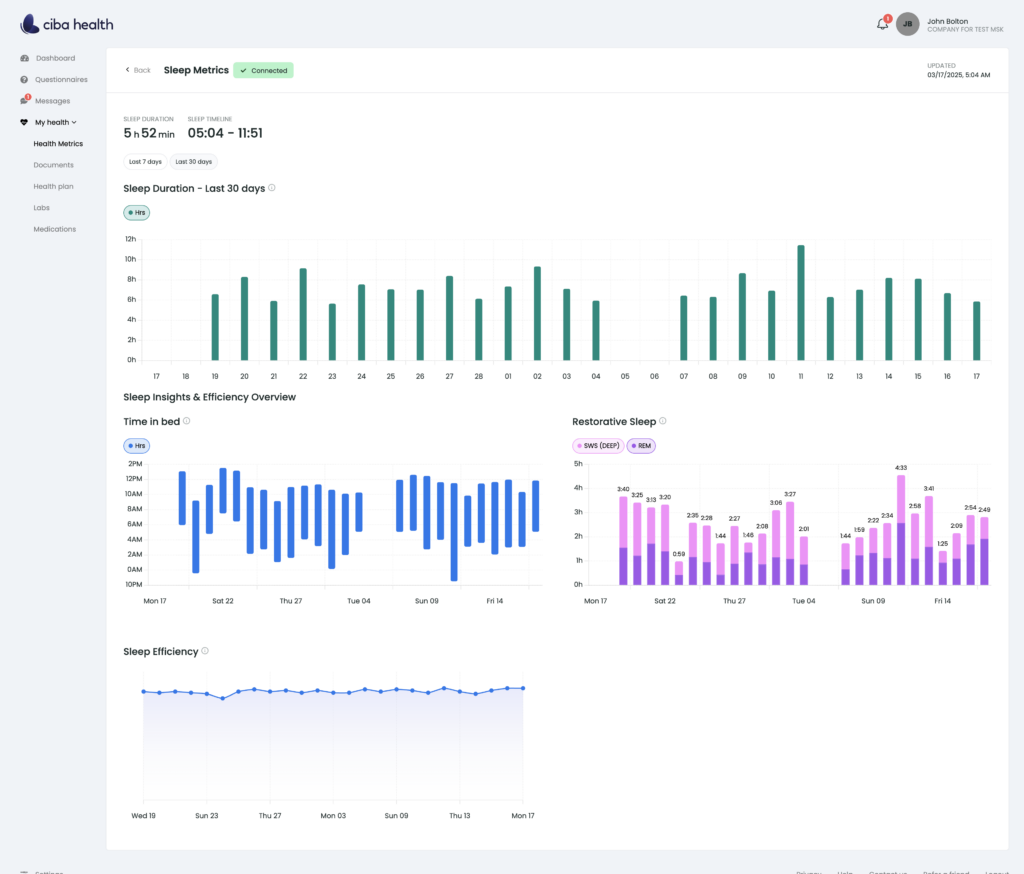Click restorative sleep bar labeled 3:27
Viewport: 1024px width, 874px height.
[790, 543]
